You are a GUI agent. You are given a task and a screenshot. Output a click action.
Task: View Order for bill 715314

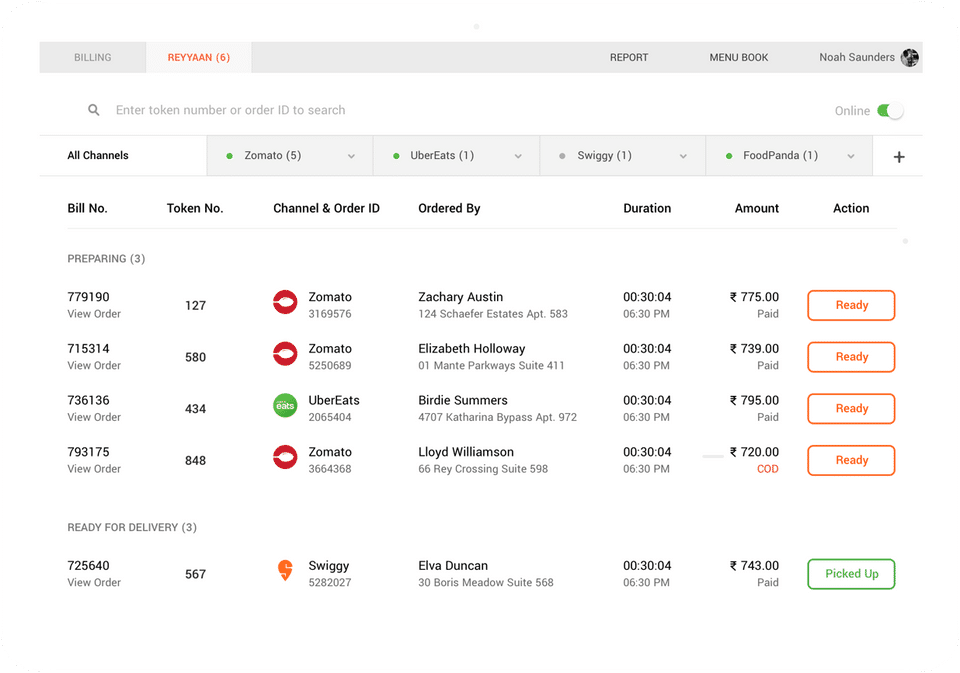click(x=94, y=366)
